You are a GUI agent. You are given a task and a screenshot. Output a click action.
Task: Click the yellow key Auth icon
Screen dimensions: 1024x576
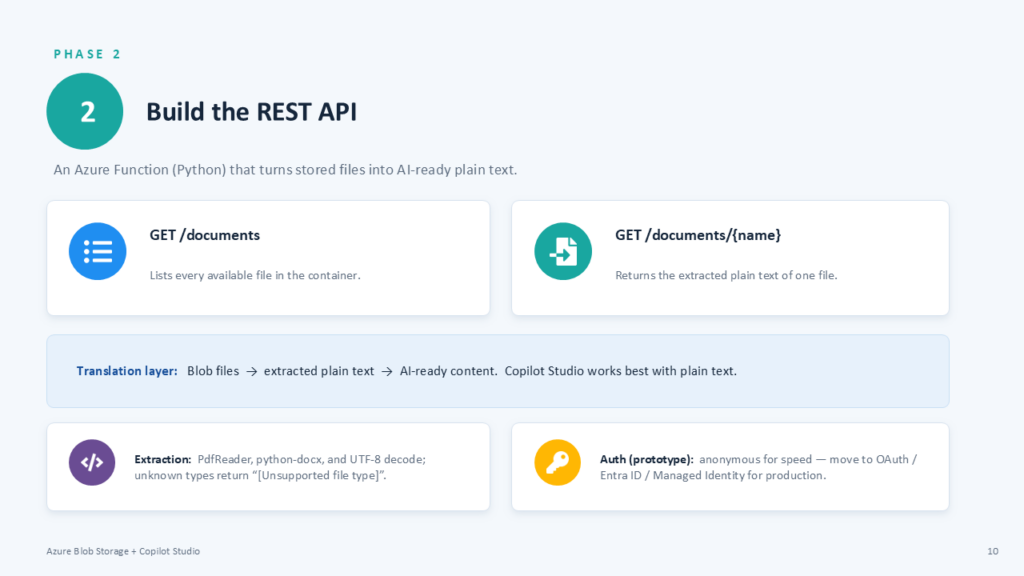[x=558, y=462]
